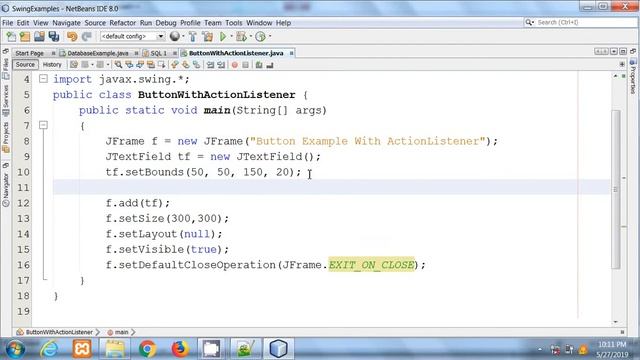Open dropdown arrow next to Profile button
The image size is (640, 360).
click(269, 36)
